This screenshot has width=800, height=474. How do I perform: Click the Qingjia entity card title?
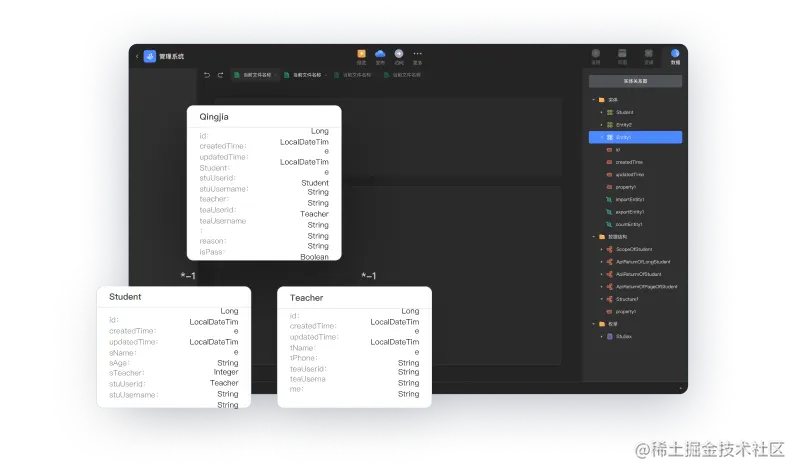[x=214, y=117]
